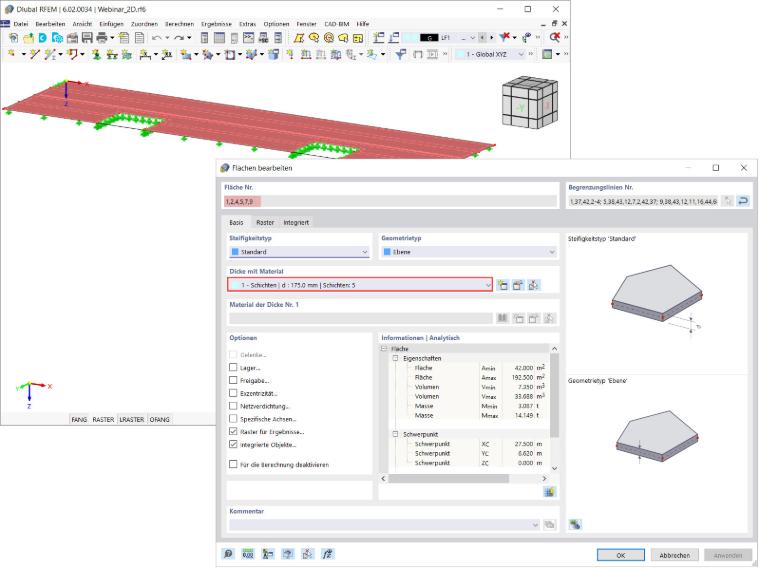The width and height of the screenshot is (760, 570).
Task: Collapse the Schwerpunkt tree node
Action: point(395,434)
